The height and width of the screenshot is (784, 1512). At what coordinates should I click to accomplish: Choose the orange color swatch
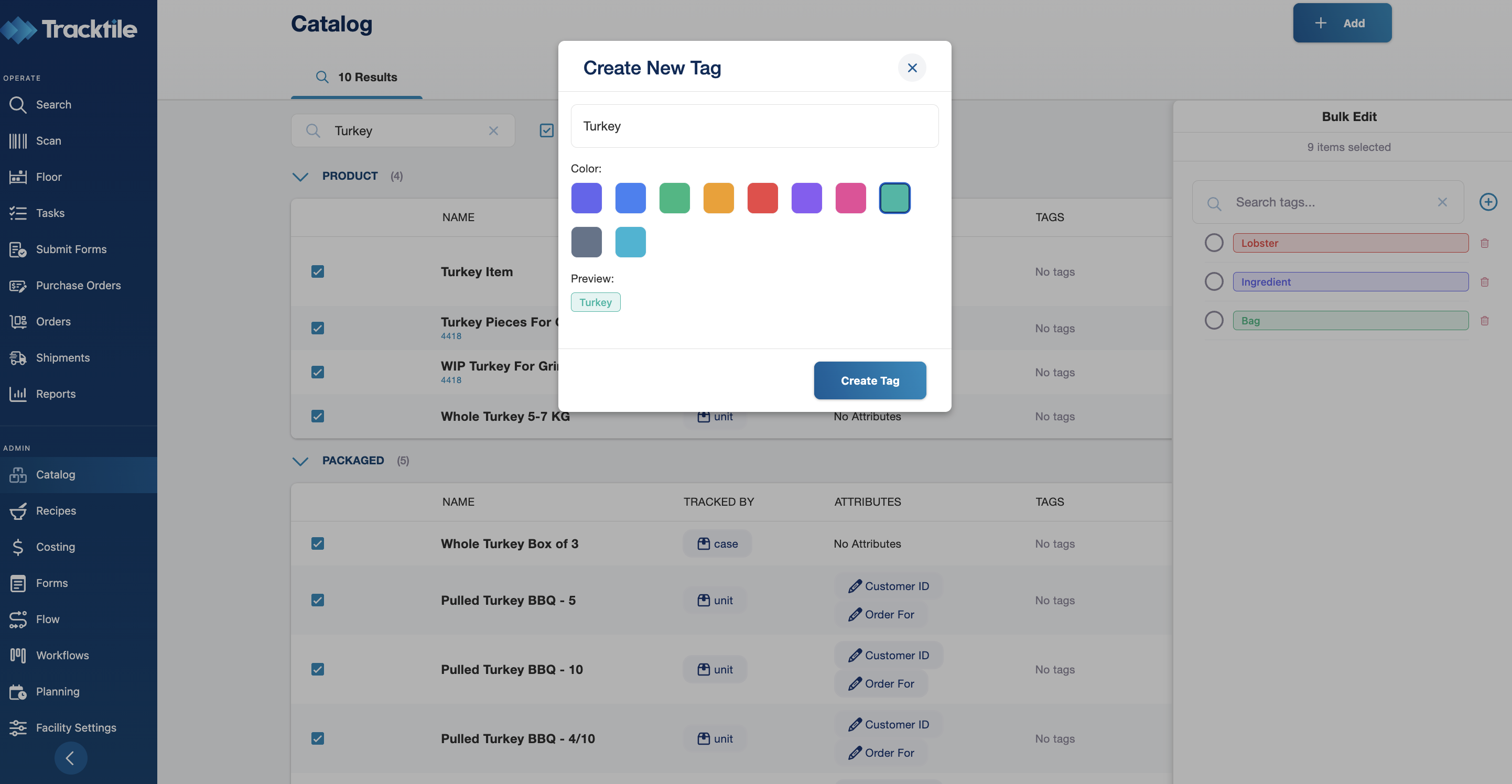718,198
